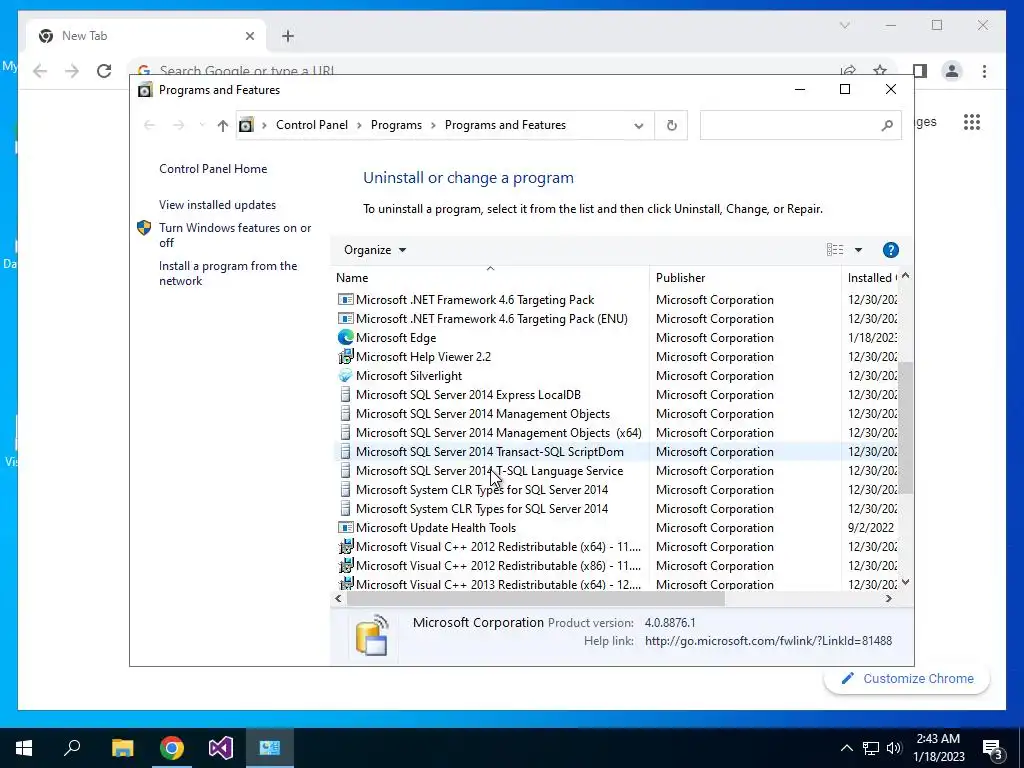The height and width of the screenshot is (768, 1024).
Task: Open a new Chrome tab with plus icon
Action: tap(288, 36)
